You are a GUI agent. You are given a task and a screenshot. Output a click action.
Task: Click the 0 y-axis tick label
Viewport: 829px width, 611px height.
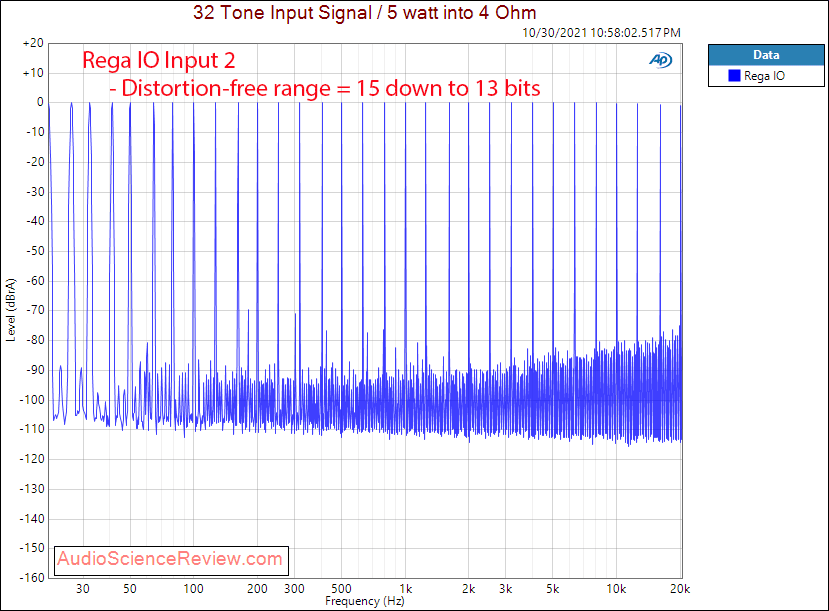click(40, 102)
